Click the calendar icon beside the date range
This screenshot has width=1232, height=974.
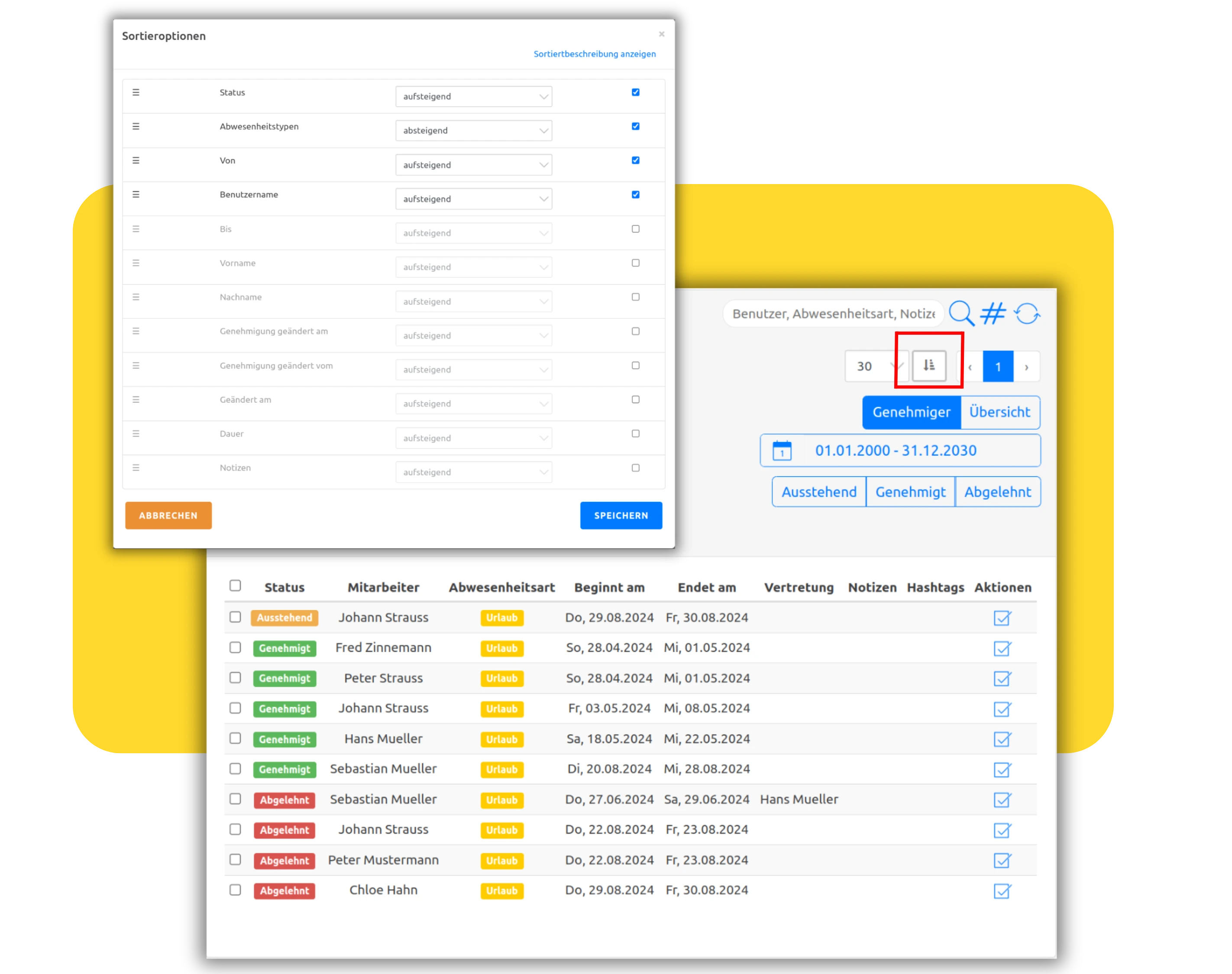(x=782, y=450)
